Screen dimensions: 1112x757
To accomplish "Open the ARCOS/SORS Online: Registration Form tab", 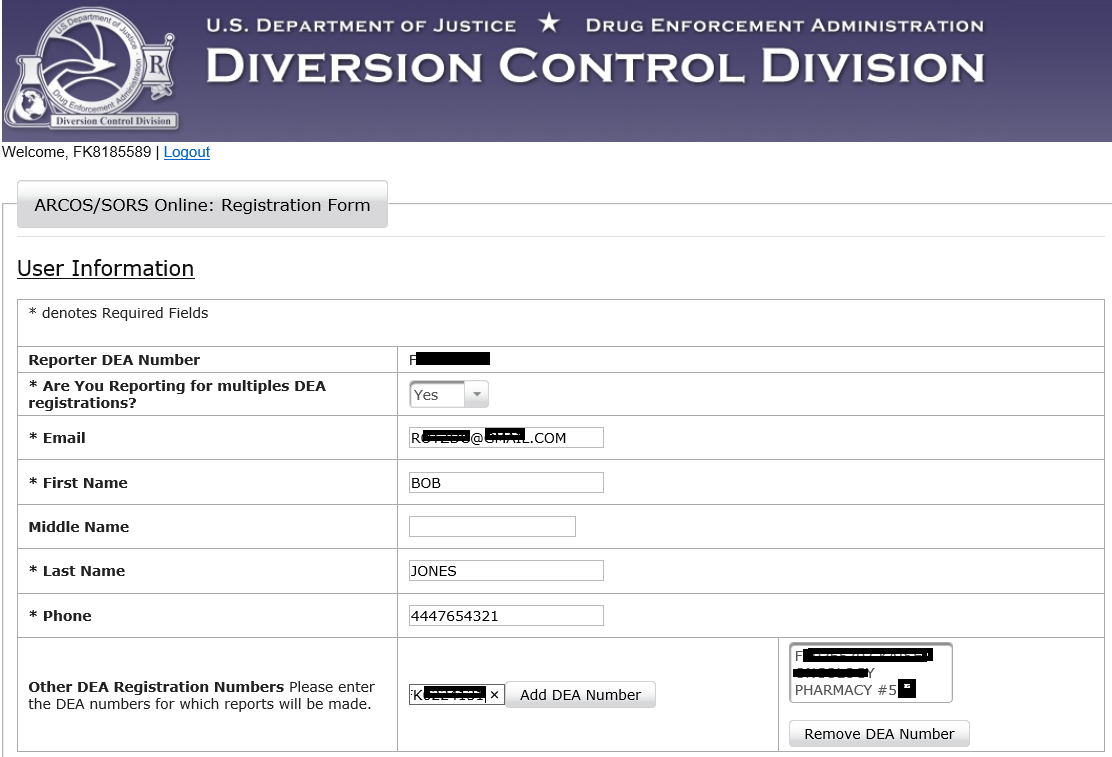I will (x=202, y=204).
